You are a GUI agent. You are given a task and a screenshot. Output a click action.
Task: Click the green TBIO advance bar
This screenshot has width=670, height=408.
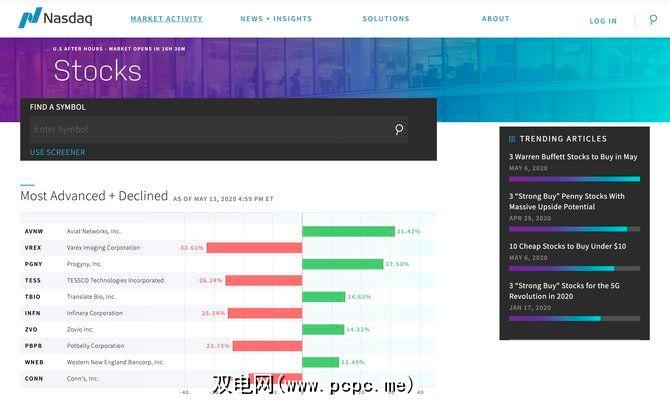[323, 296]
